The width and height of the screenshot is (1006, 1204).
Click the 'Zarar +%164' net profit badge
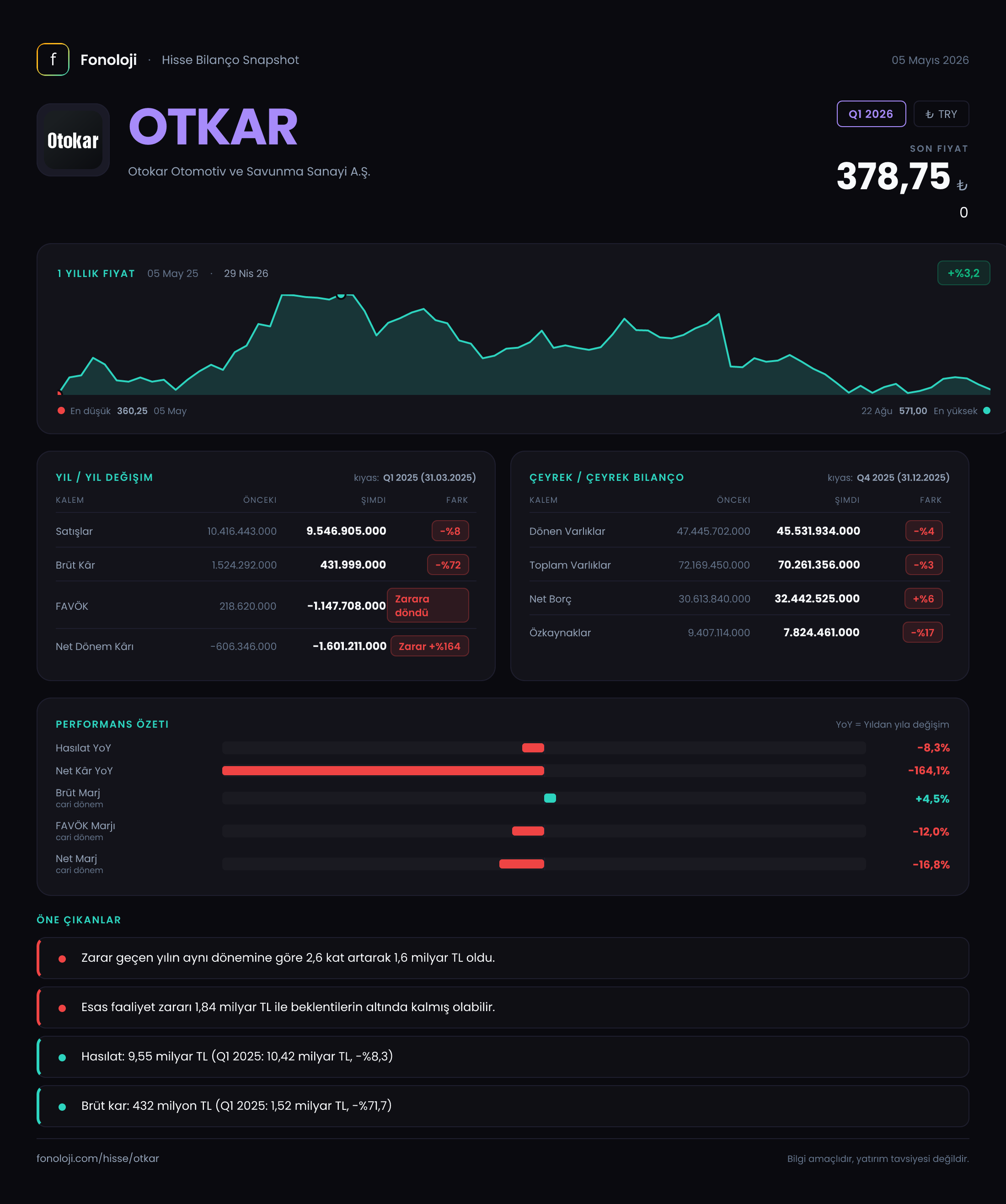click(x=429, y=646)
